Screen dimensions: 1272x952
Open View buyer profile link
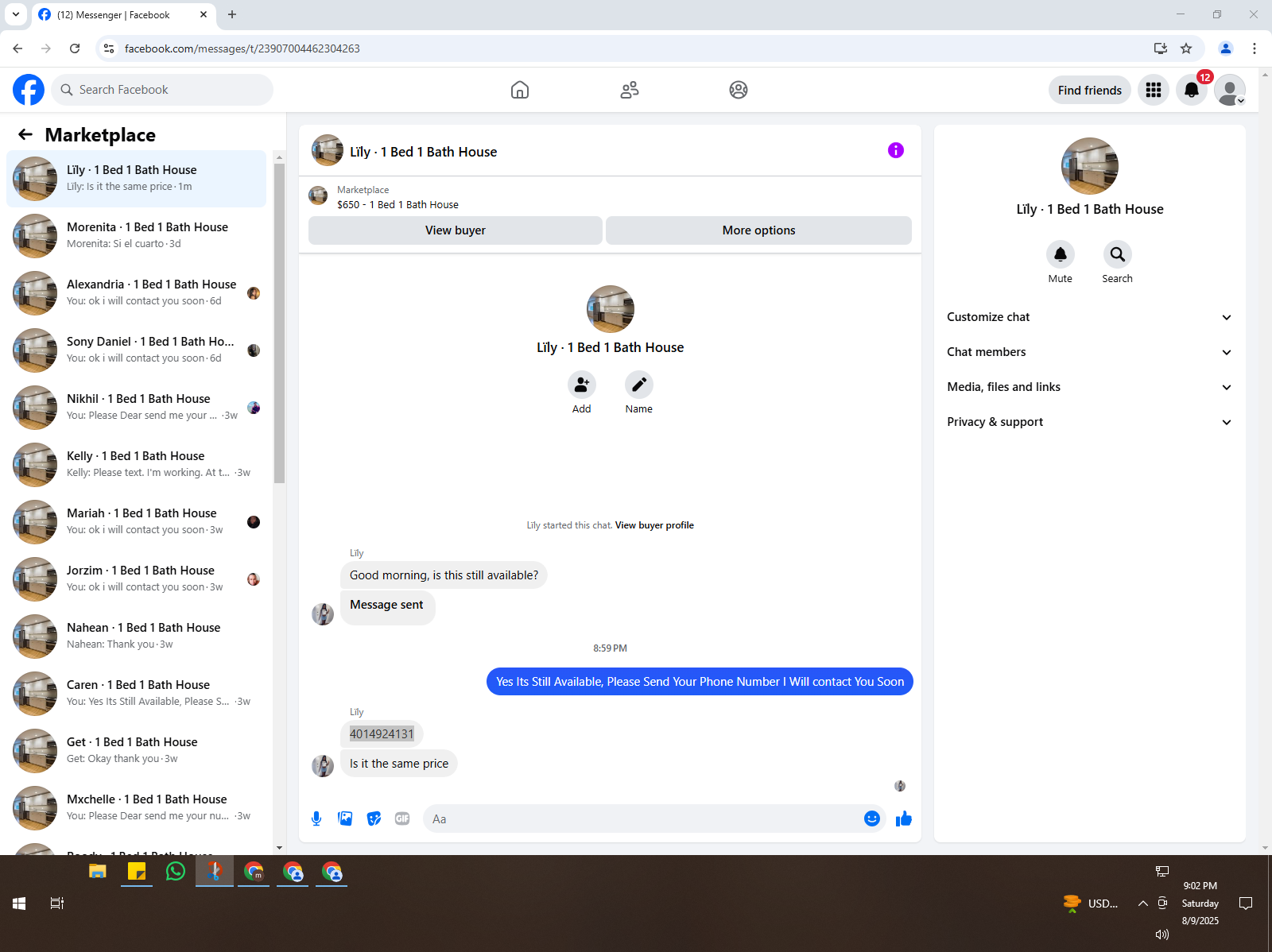click(x=654, y=525)
